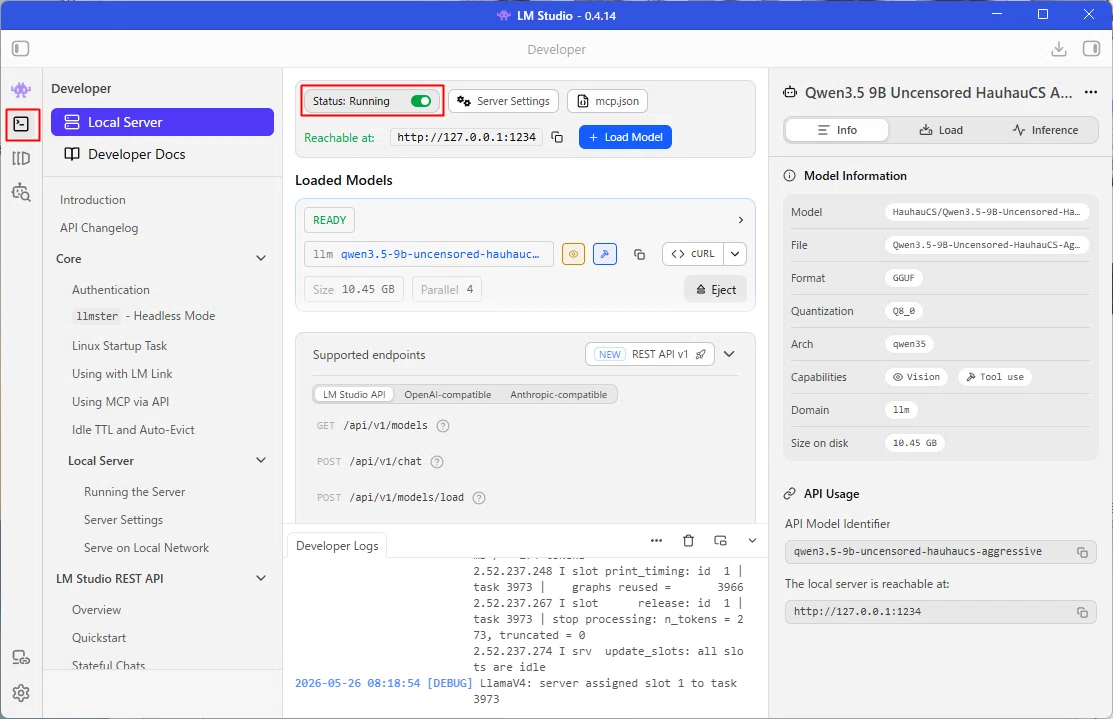Screen dimensions: 1113x719
Task: Open help for POST /api/v1/models/load
Action: (479, 498)
